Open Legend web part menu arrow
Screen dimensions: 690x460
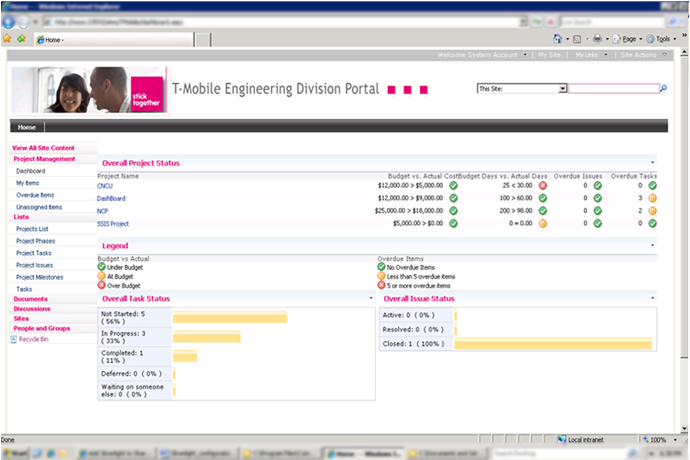point(652,245)
